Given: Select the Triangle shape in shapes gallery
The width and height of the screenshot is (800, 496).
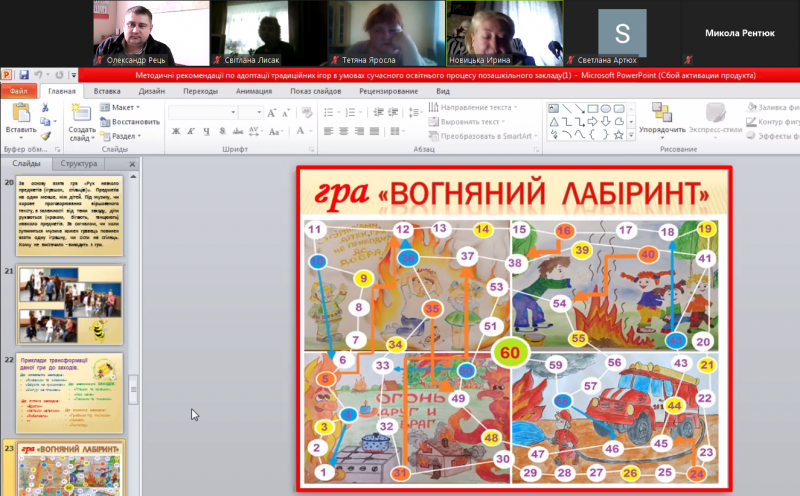Looking at the screenshot, I should click(x=554, y=122).
